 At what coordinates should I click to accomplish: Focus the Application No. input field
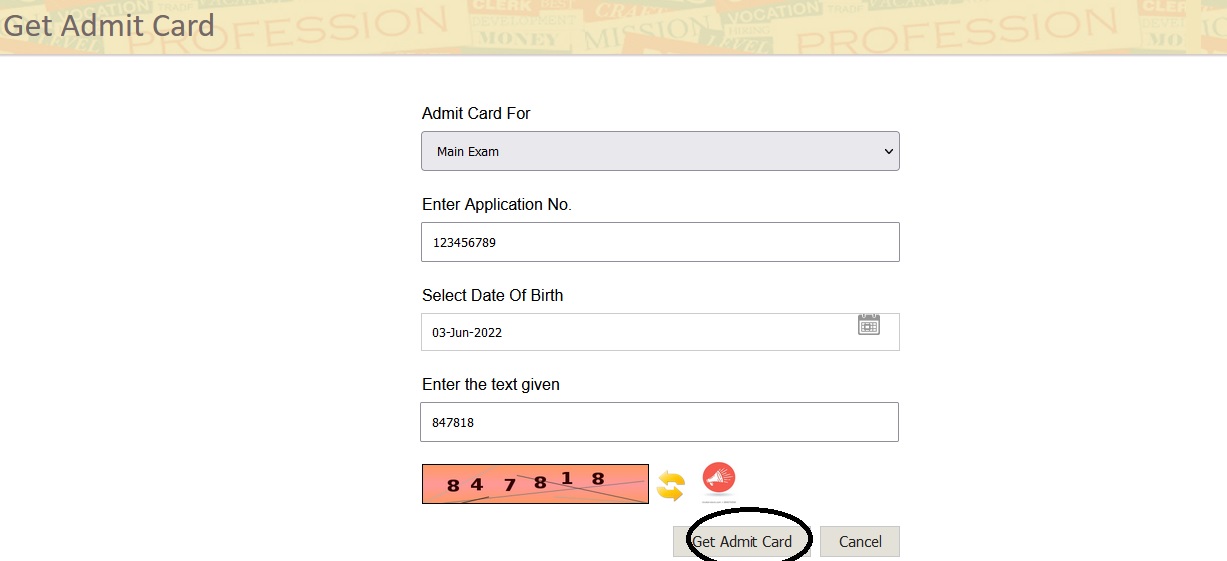tap(660, 242)
